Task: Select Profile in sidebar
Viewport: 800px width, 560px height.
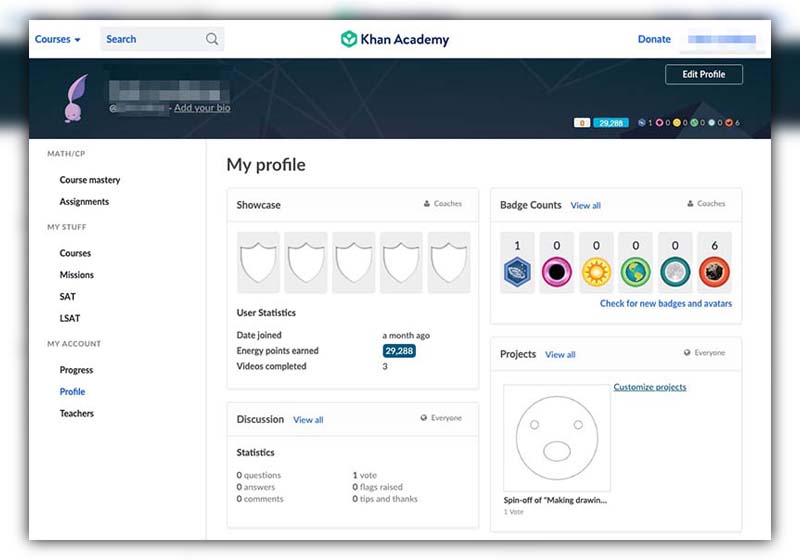Action: (72, 392)
